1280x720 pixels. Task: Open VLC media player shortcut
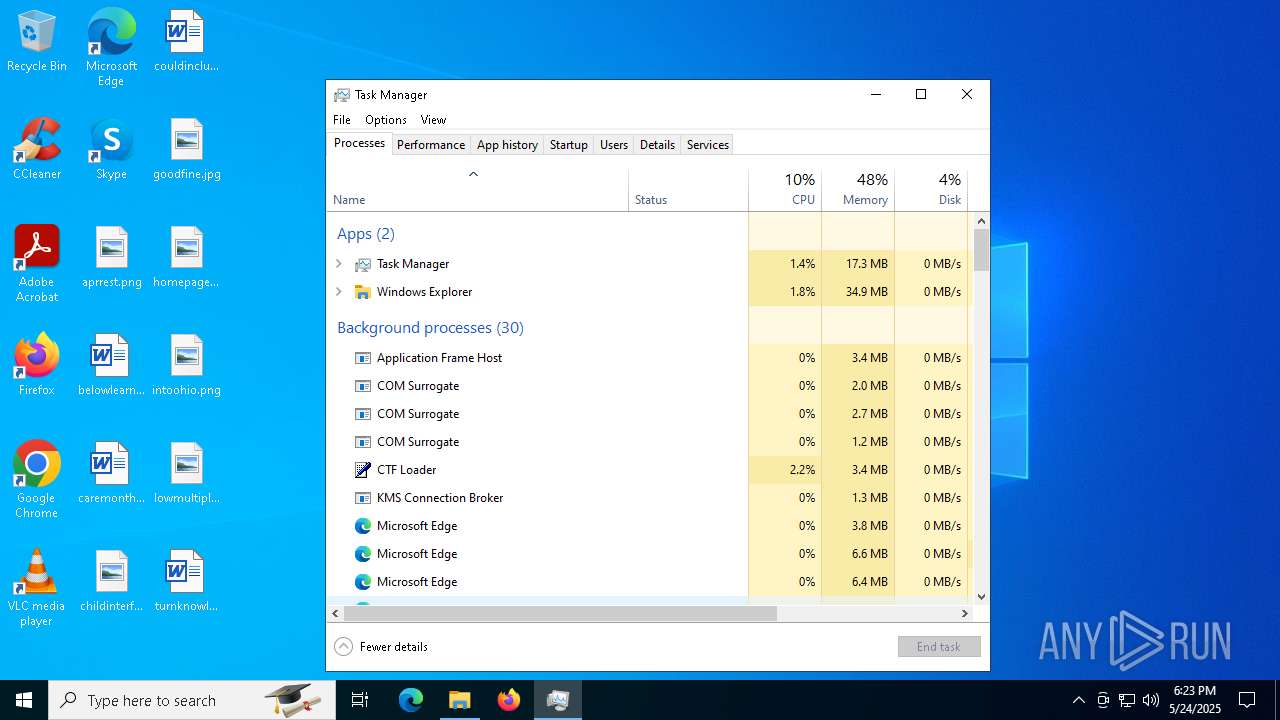point(37,588)
